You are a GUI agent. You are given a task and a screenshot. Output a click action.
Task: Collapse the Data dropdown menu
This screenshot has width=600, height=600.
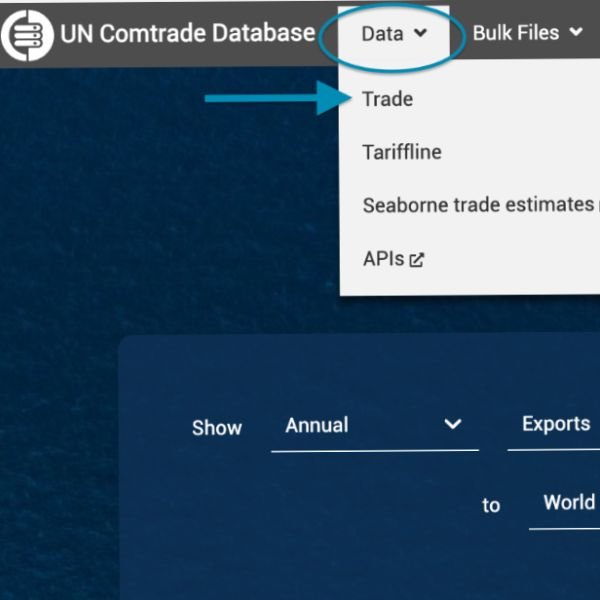click(394, 34)
